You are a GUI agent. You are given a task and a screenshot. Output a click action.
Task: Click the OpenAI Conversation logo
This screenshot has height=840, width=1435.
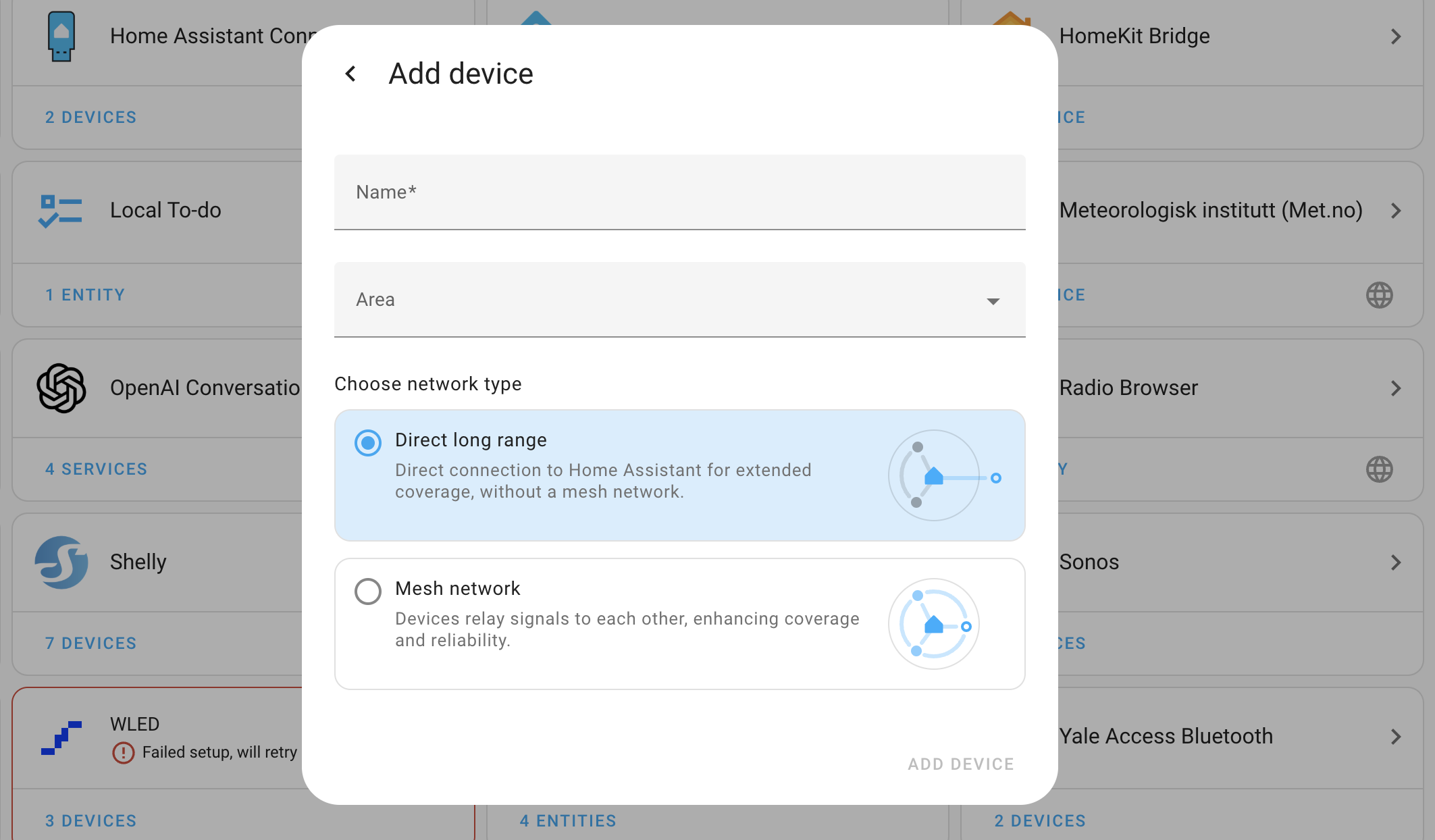tap(59, 388)
